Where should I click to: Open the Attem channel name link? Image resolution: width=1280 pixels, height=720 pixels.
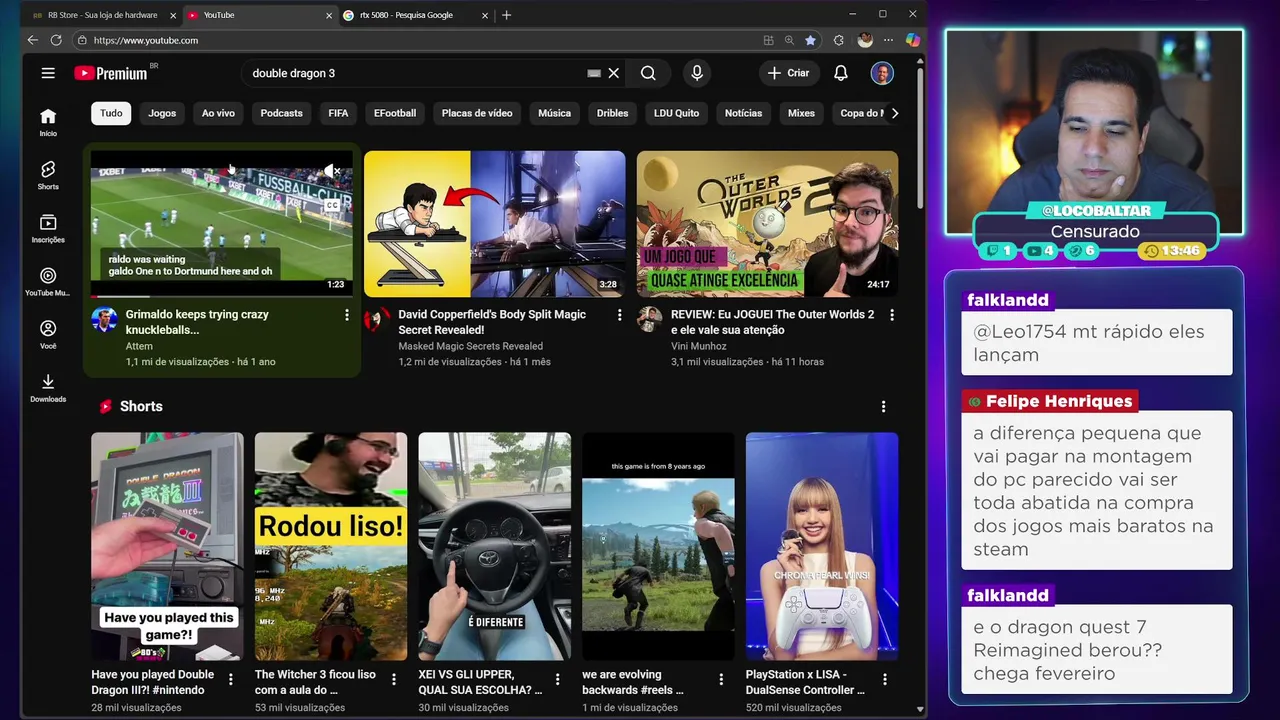pos(139,346)
